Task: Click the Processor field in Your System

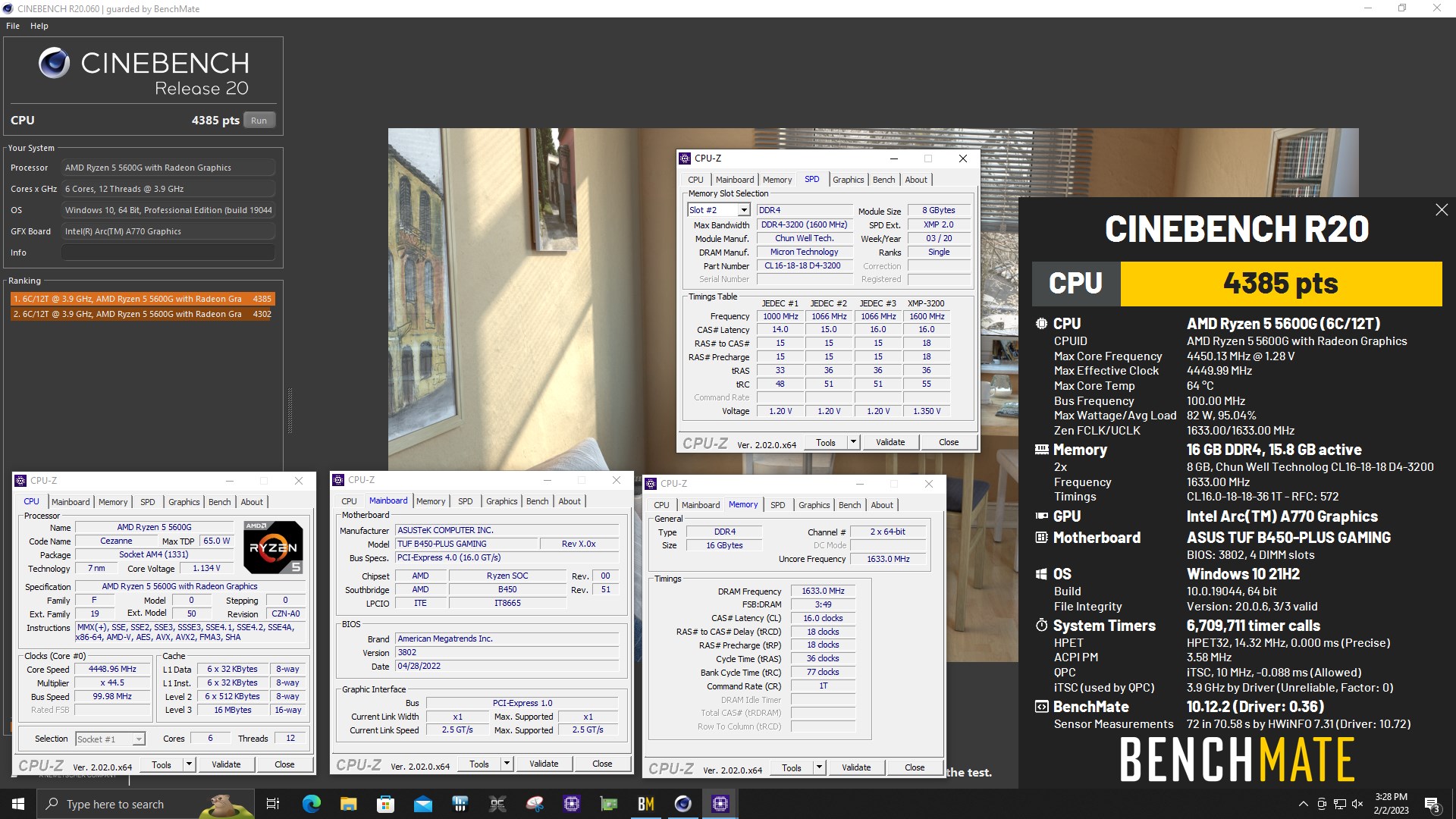Action: point(168,168)
